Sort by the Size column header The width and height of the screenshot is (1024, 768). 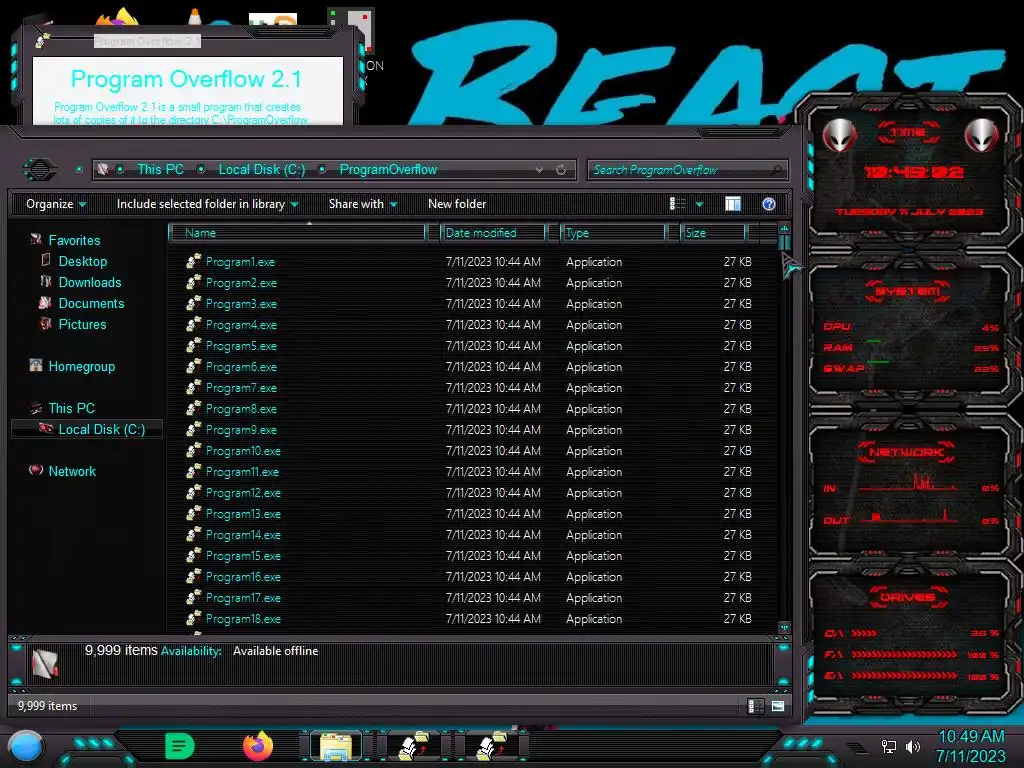(x=712, y=232)
